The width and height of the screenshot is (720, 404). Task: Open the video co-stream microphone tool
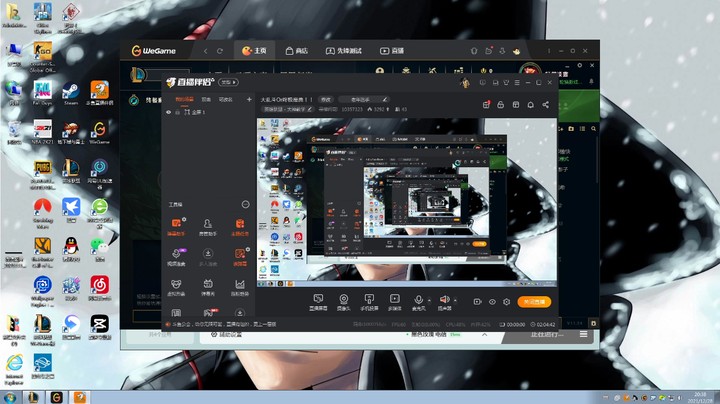(176, 257)
